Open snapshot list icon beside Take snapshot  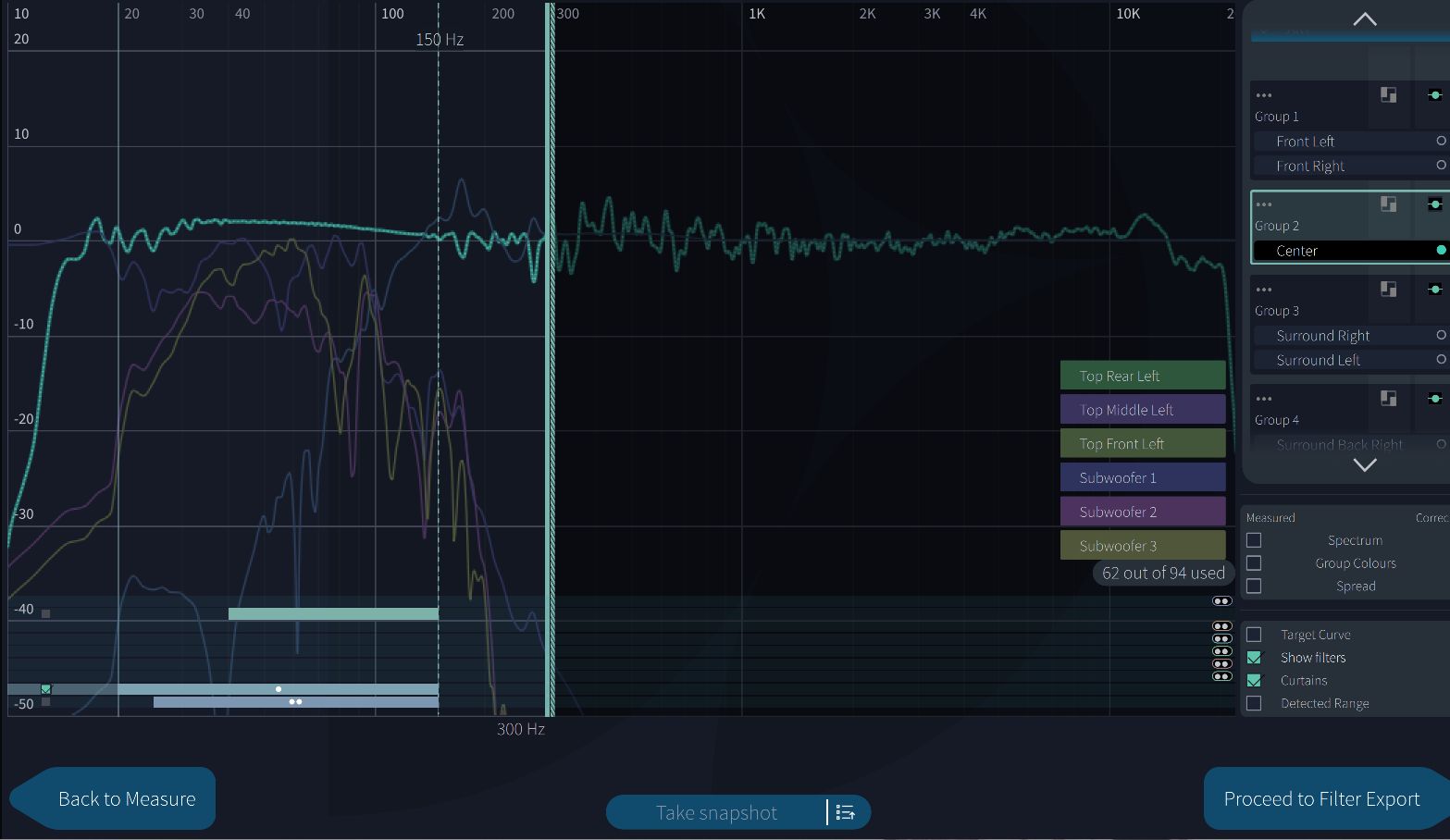[x=845, y=812]
